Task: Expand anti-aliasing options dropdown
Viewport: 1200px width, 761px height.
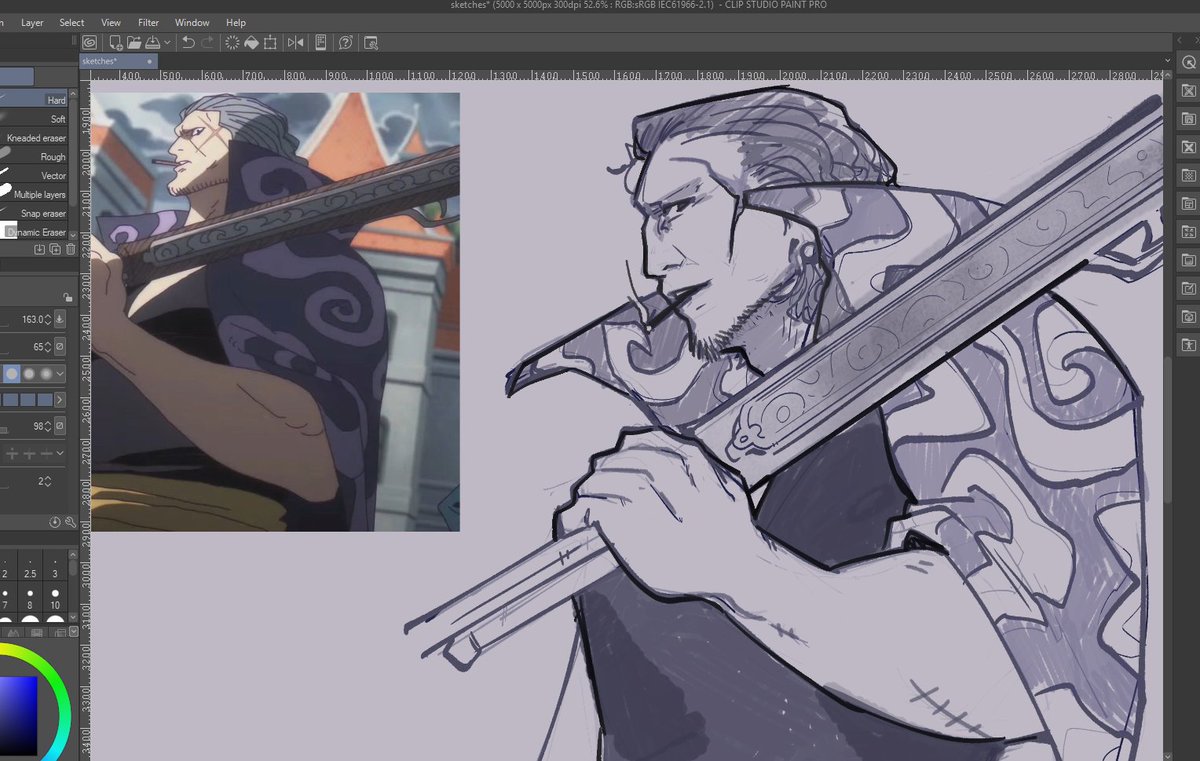Action: coord(60,374)
